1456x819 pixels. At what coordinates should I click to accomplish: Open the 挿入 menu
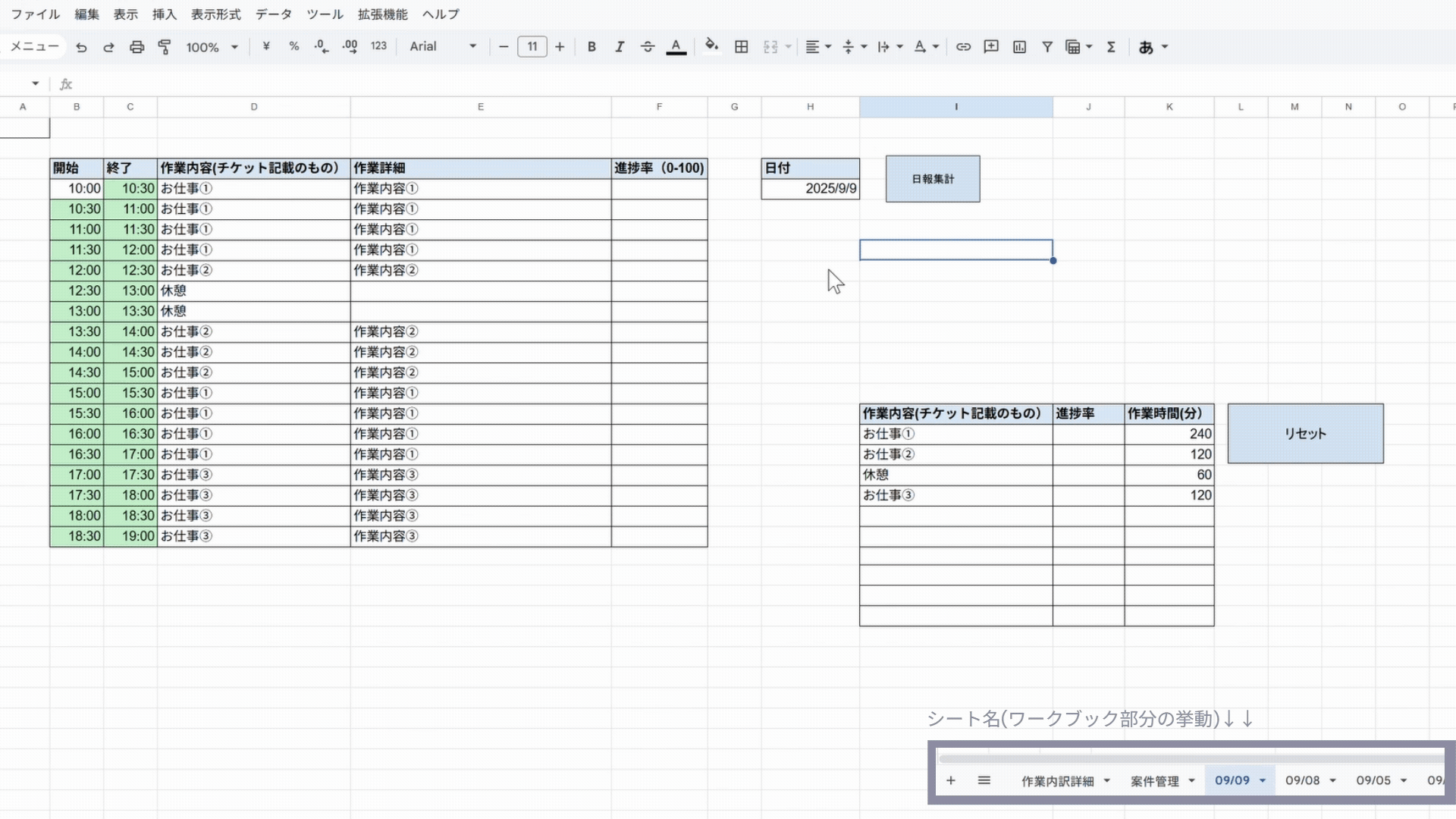(x=164, y=14)
